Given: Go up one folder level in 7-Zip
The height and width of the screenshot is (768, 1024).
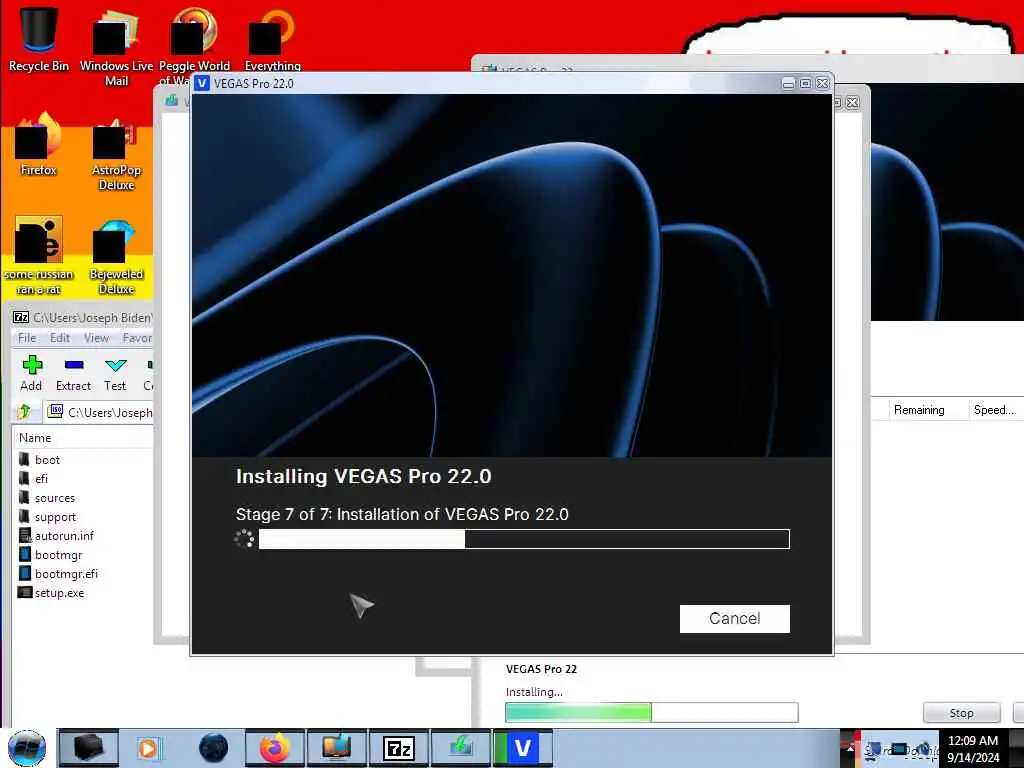Looking at the screenshot, I should 24,412.
